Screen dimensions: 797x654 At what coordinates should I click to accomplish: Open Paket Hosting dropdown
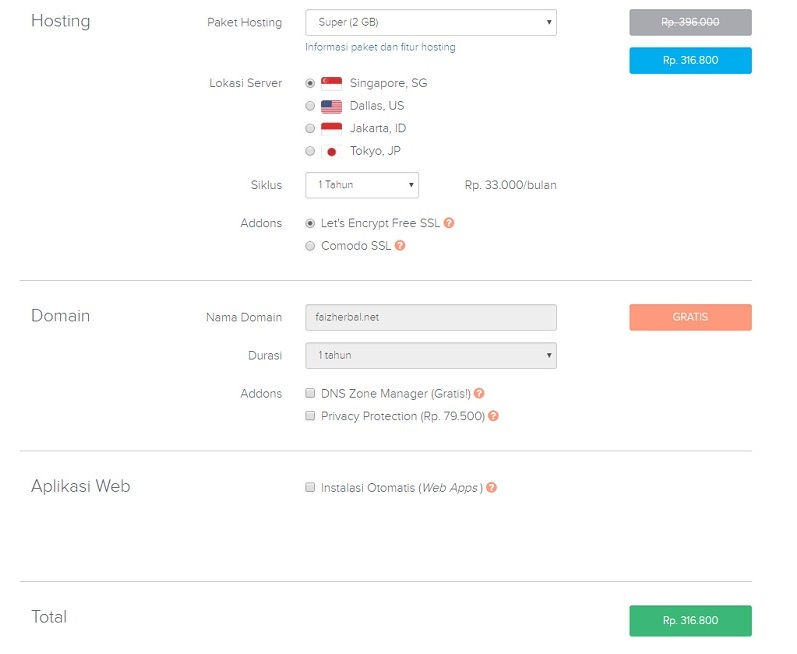431,22
